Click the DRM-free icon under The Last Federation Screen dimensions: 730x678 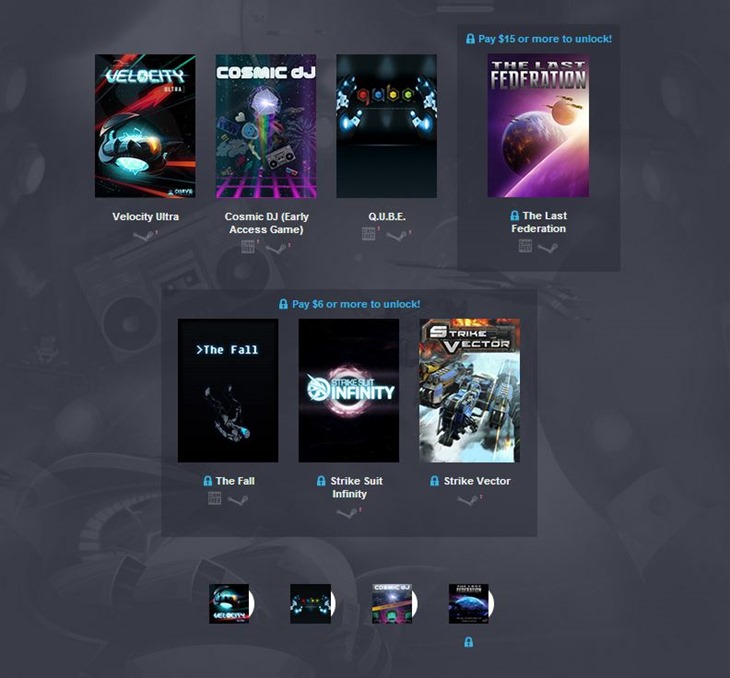click(525, 246)
